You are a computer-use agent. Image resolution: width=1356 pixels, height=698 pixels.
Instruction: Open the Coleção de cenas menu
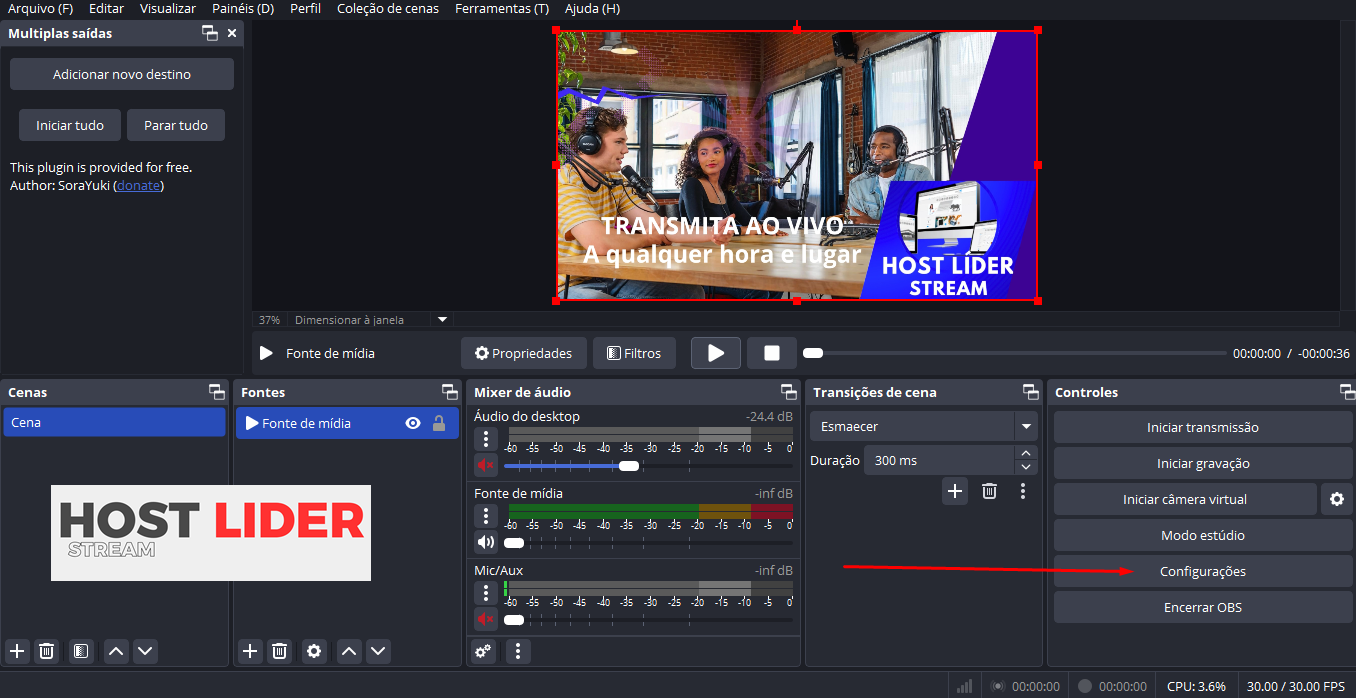click(x=388, y=9)
